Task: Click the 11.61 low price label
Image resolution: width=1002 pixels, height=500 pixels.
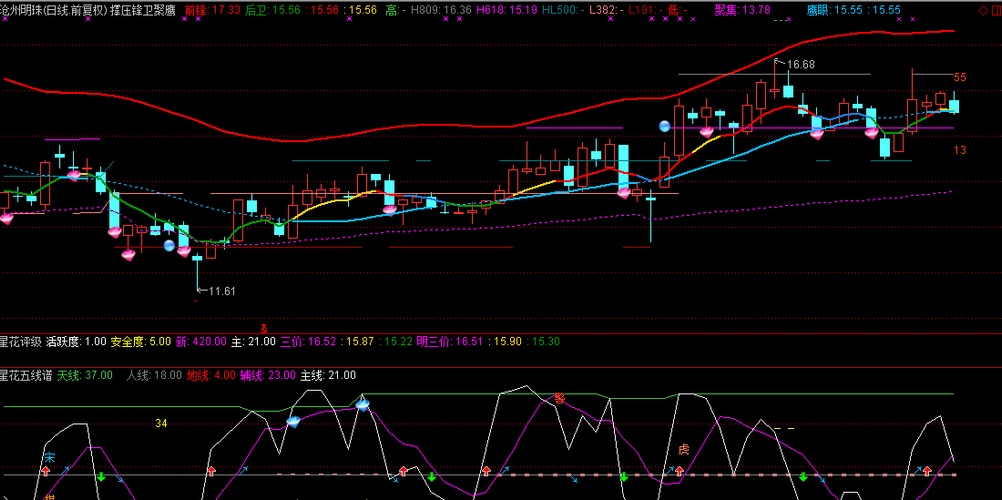Action: point(222,291)
